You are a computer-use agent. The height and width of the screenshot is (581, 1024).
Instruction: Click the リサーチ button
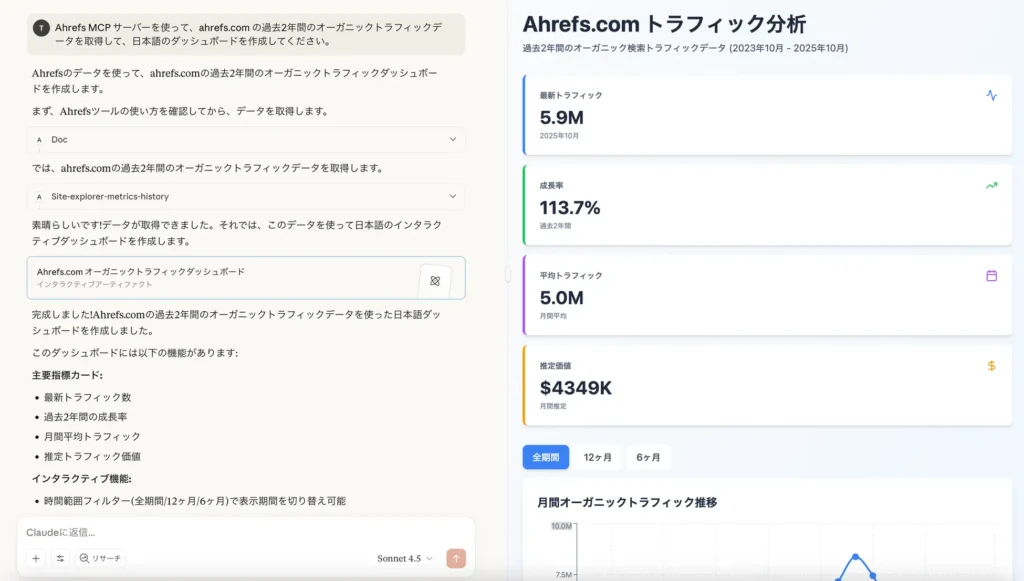[x=100, y=559]
